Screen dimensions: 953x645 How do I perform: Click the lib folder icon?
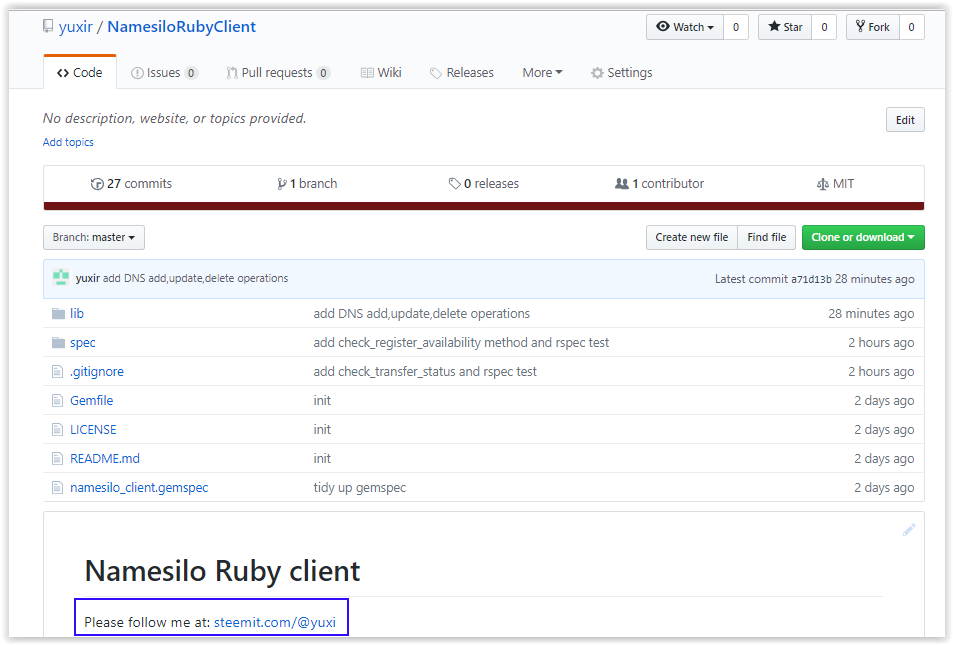58,314
